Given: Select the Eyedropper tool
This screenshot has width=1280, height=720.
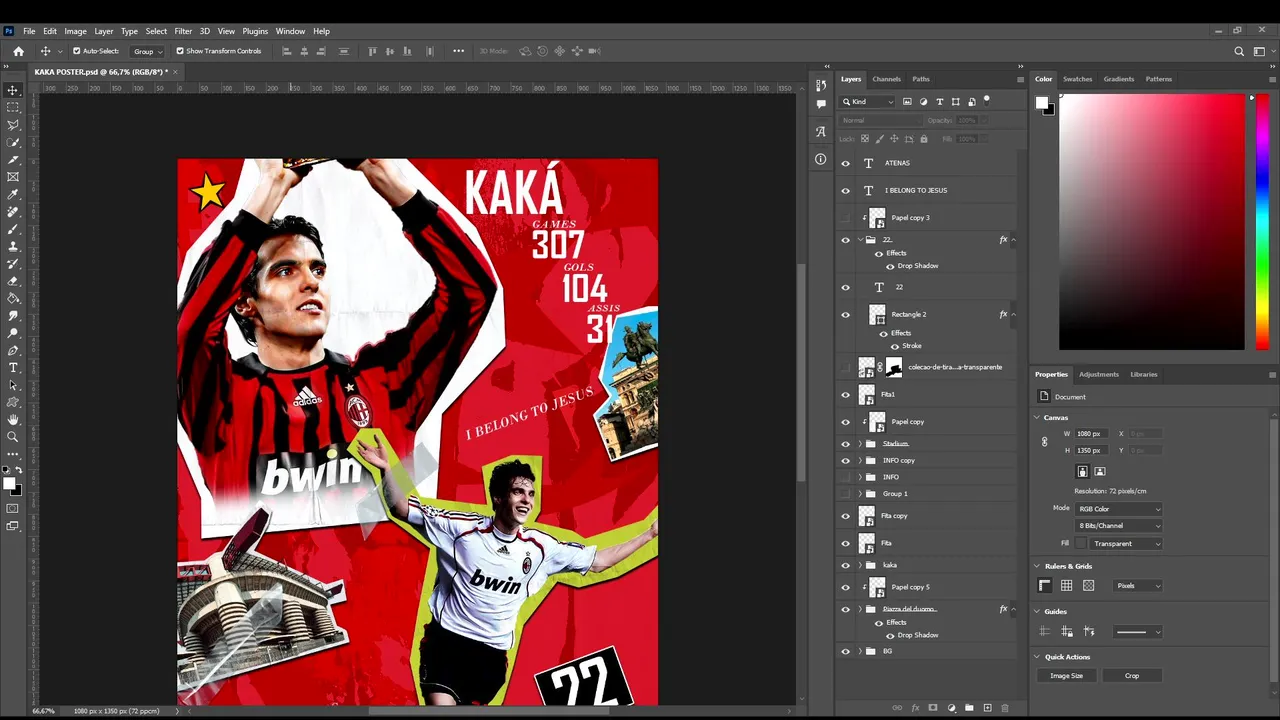Looking at the screenshot, I should [x=13, y=194].
